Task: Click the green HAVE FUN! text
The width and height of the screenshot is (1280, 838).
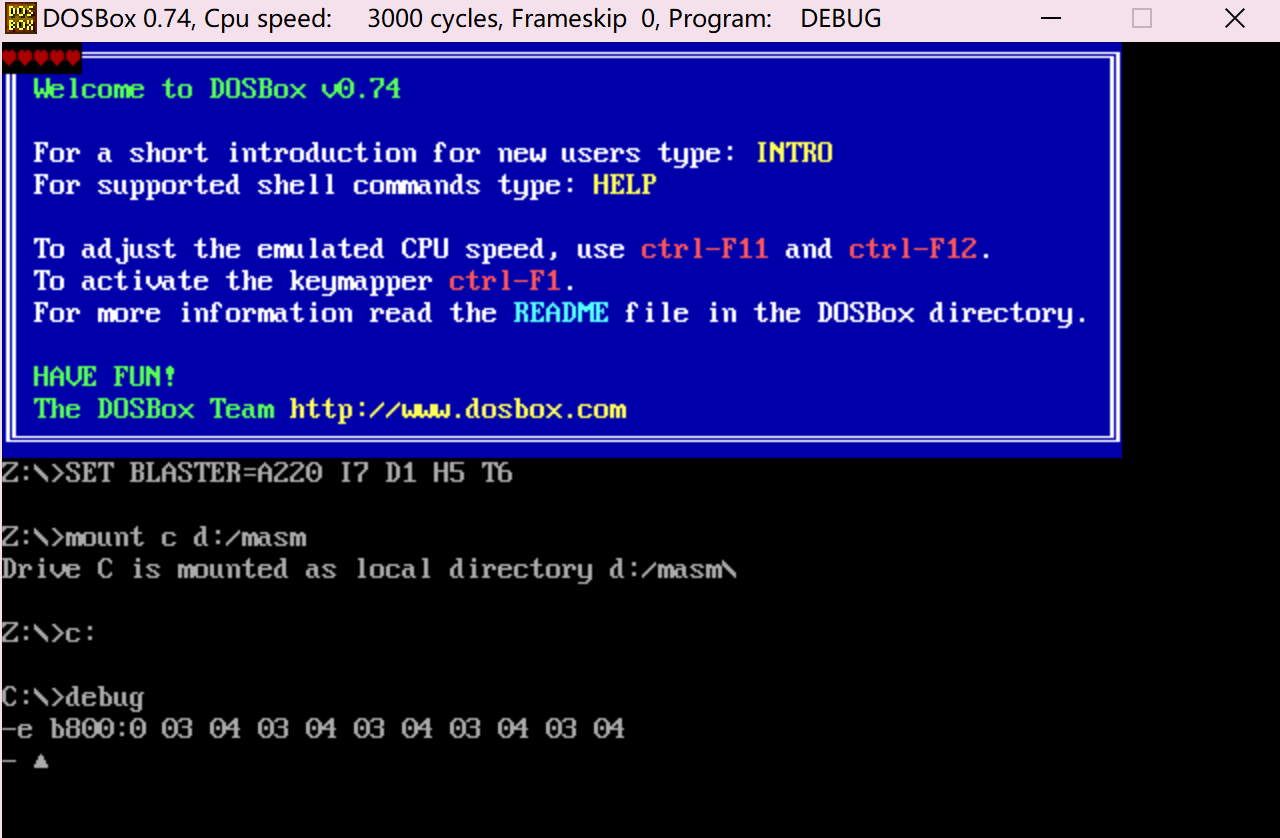Action: pos(105,377)
